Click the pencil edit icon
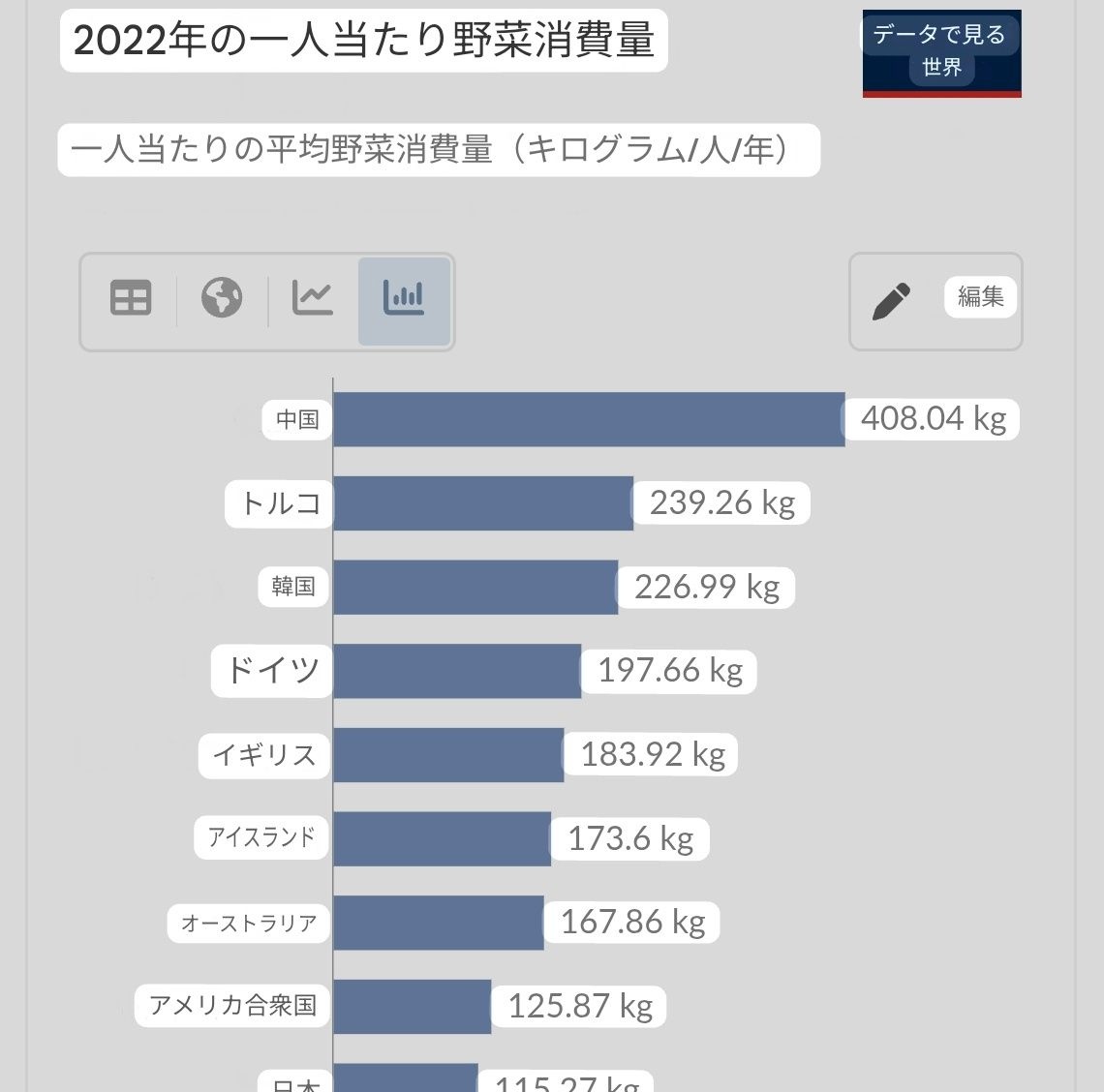Image resolution: width=1104 pixels, height=1092 pixels. (891, 301)
